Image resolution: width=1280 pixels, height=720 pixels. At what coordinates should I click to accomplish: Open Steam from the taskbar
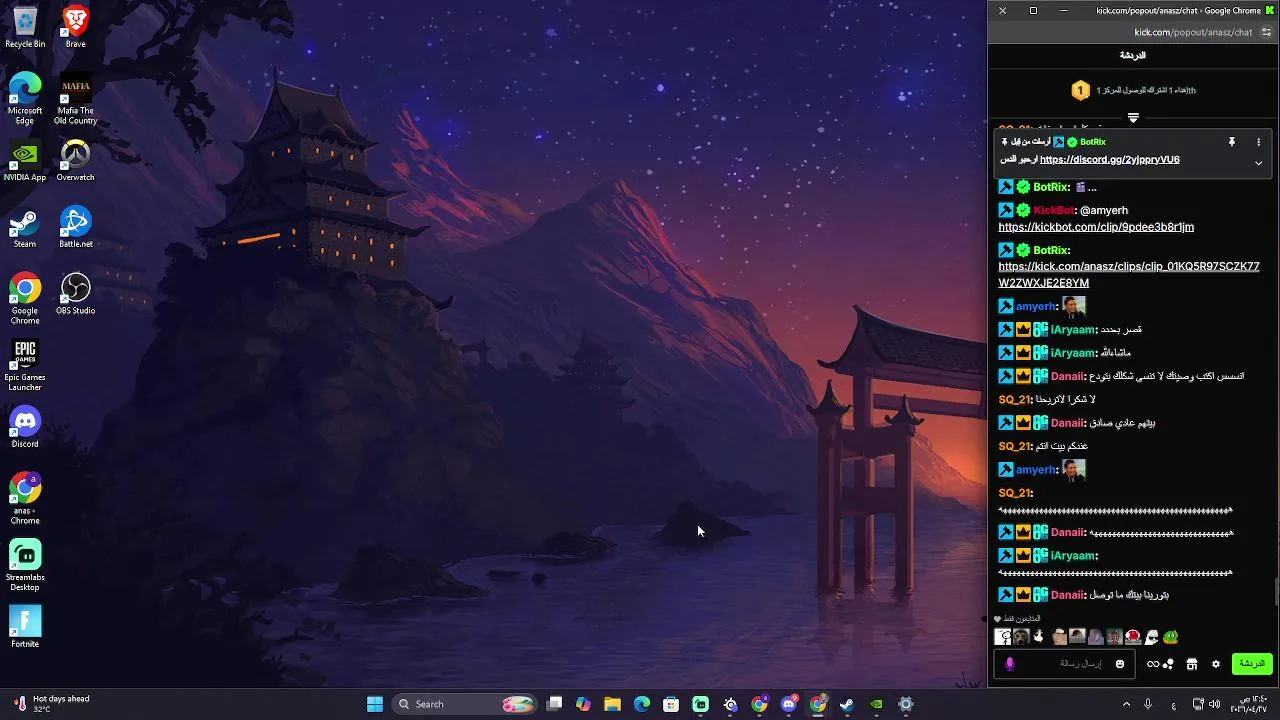[x=847, y=704]
